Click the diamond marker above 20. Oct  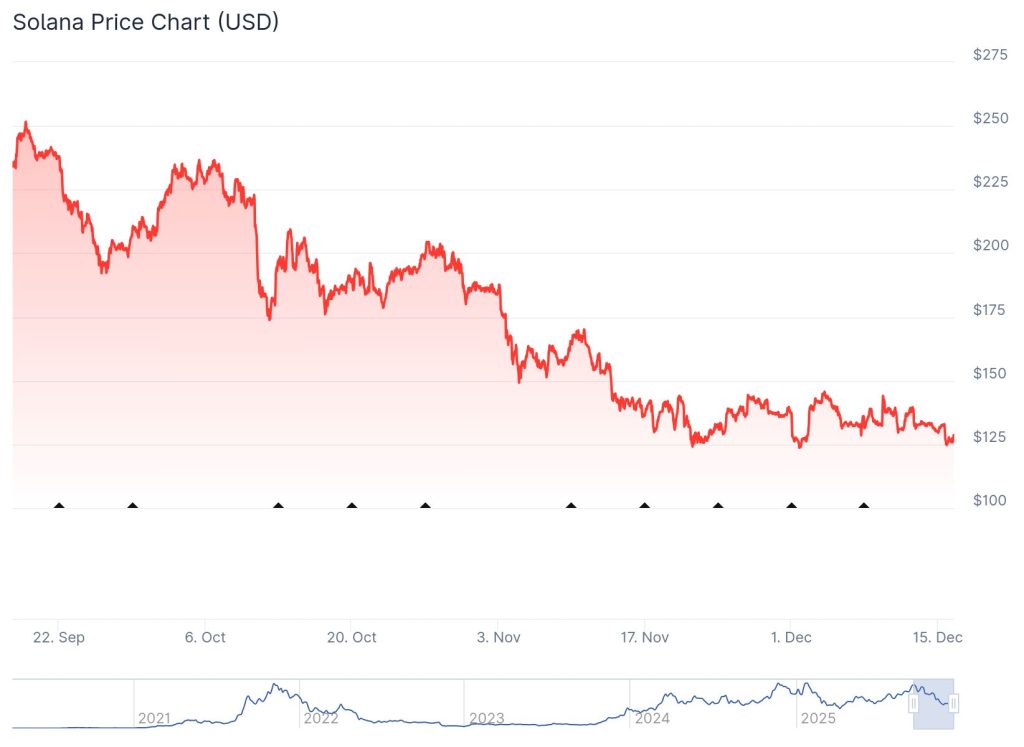pos(352,506)
